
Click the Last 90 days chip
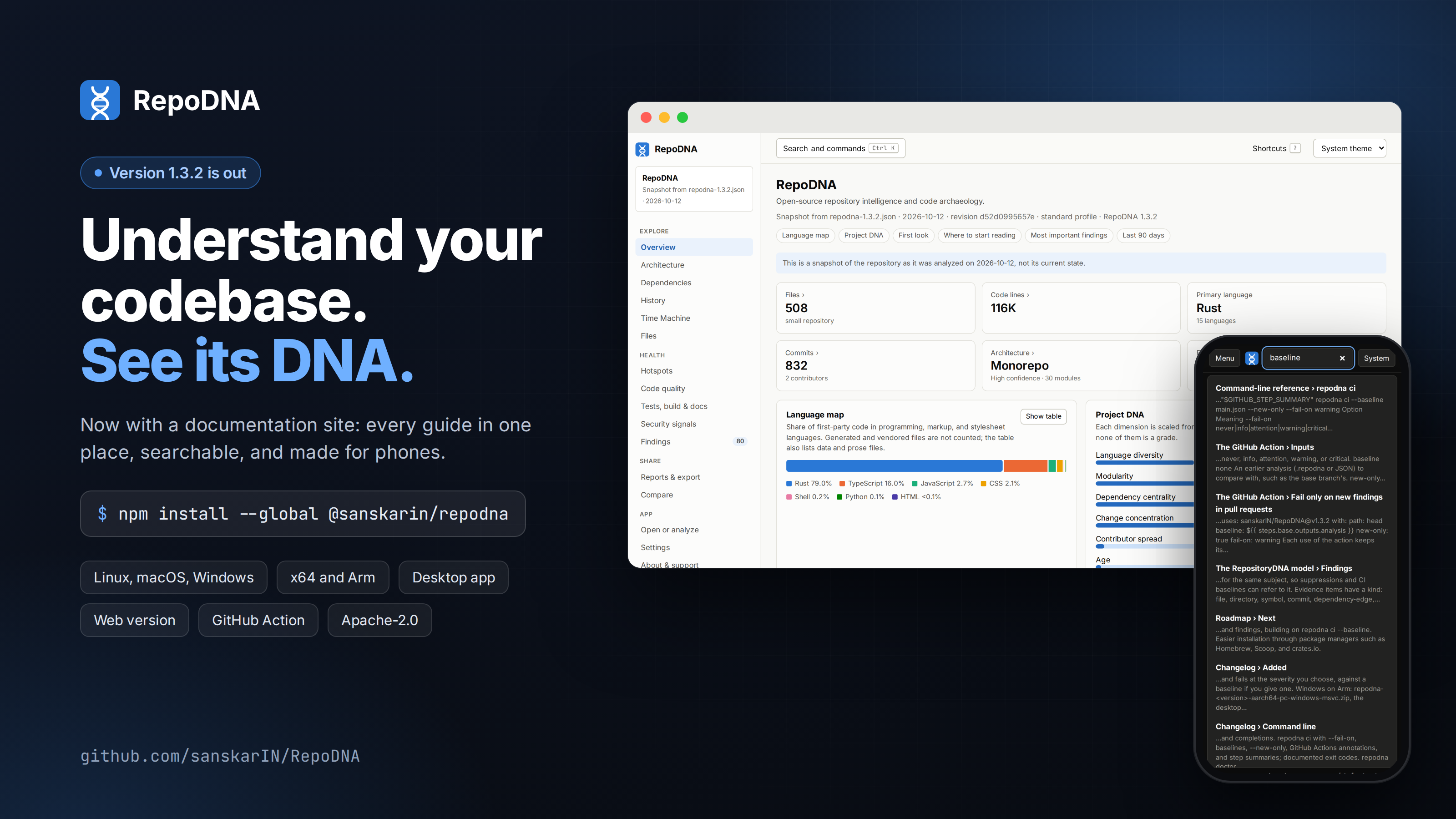1143,236
